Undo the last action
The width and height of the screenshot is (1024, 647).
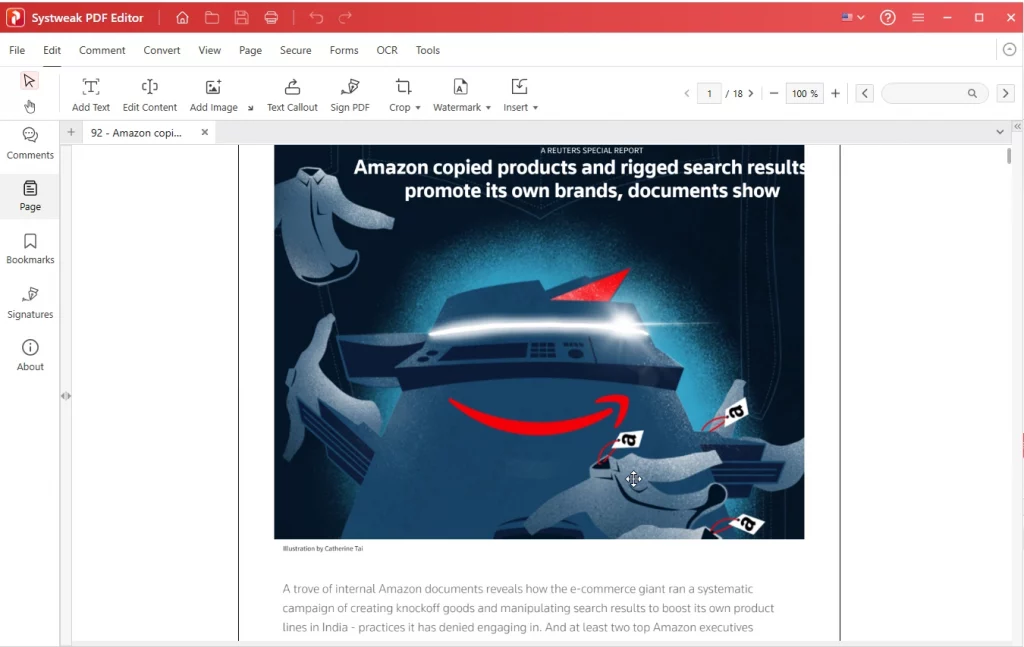click(x=316, y=18)
